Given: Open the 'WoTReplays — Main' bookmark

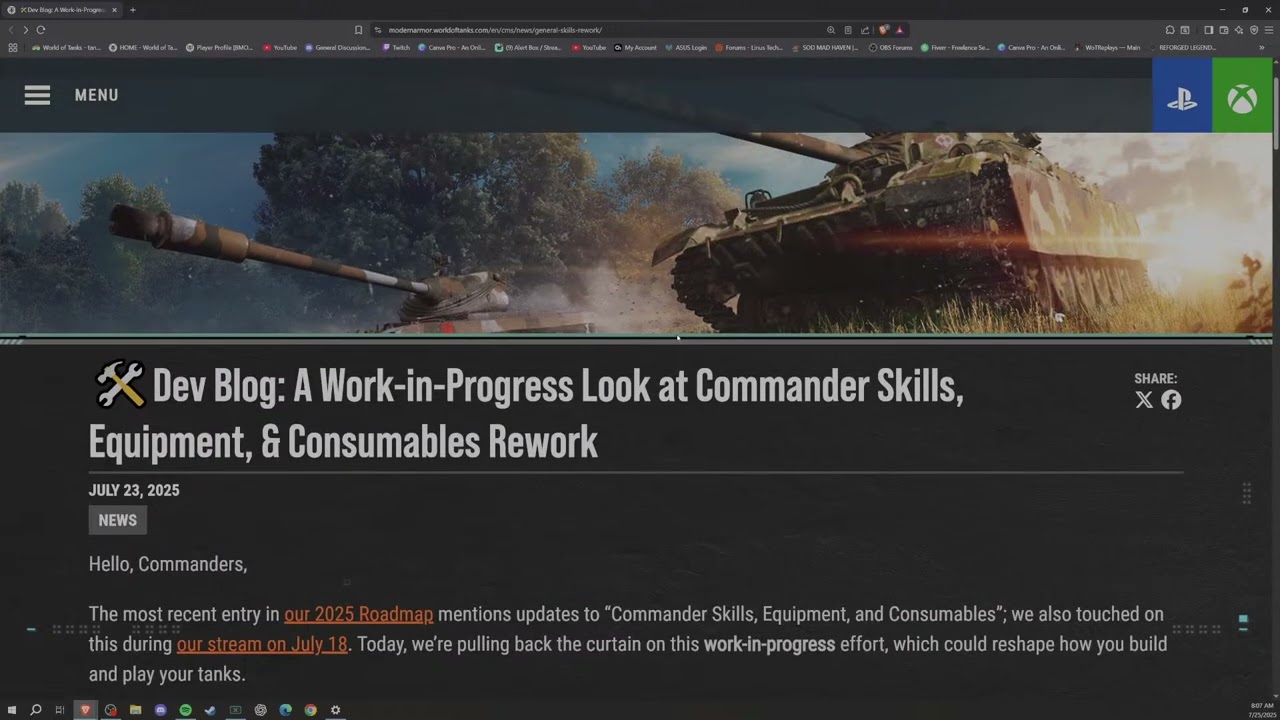Looking at the screenshot, I should 1107,47.
